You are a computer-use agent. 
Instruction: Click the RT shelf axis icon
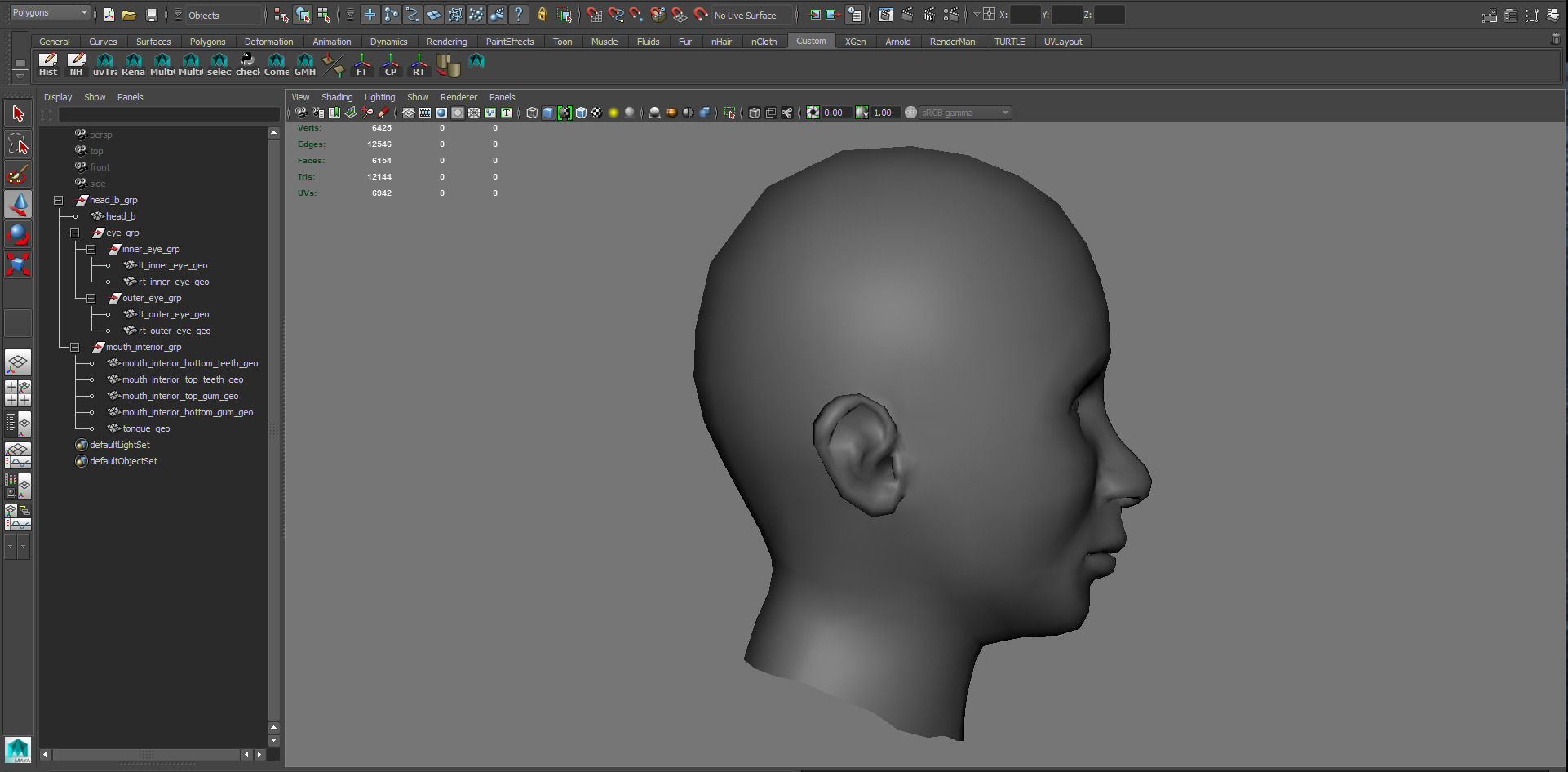point(419,64)
